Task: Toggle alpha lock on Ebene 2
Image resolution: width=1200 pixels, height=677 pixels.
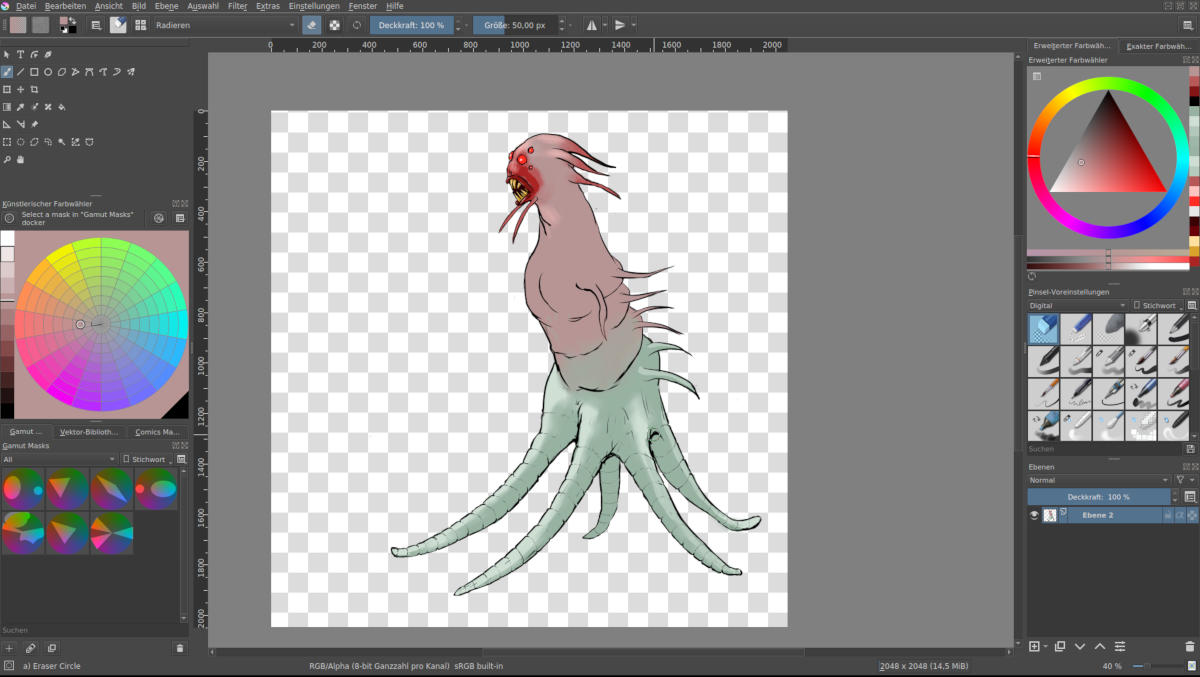Action: pos(1192,515)
